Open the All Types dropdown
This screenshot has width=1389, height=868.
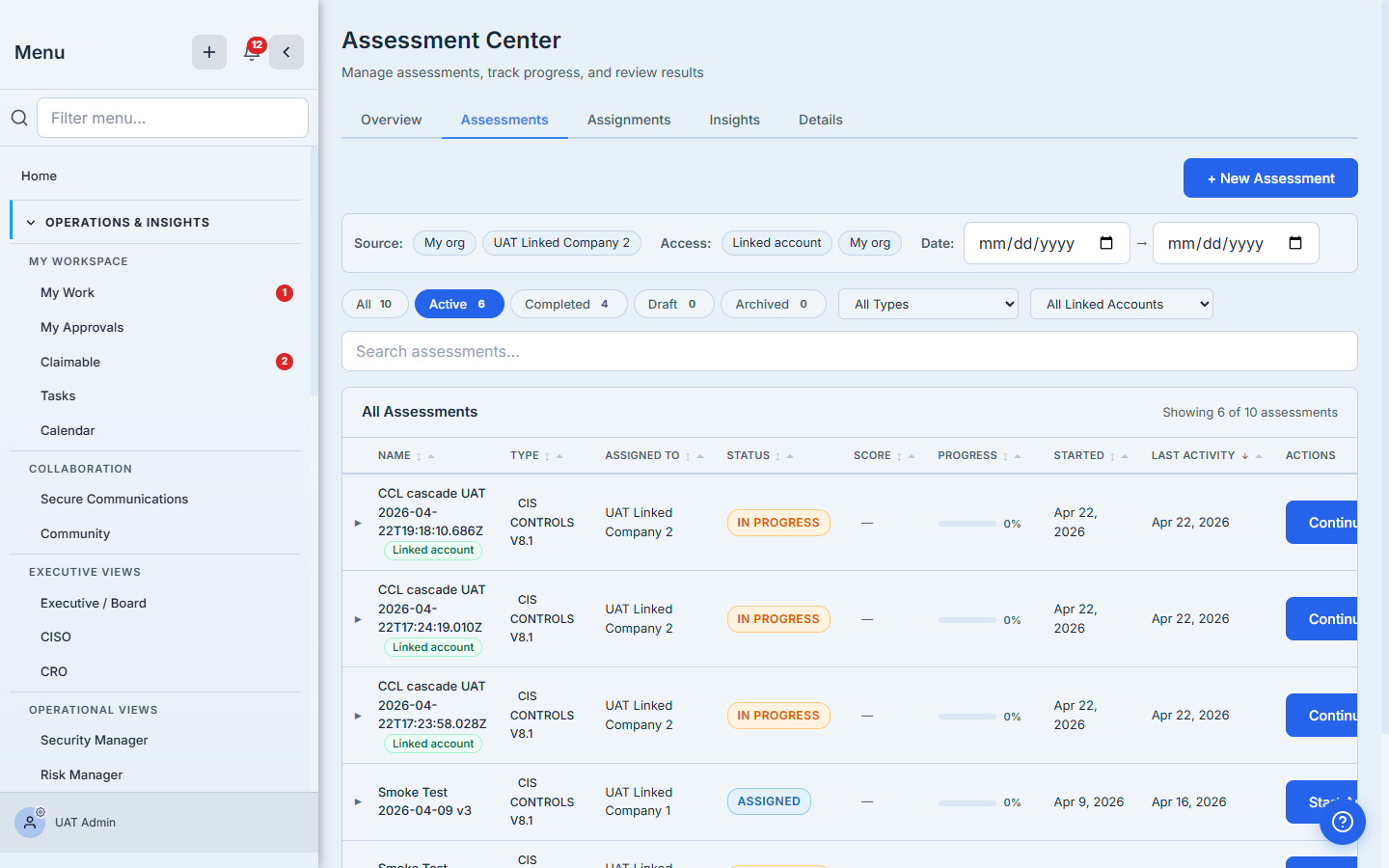click(928, 304)
